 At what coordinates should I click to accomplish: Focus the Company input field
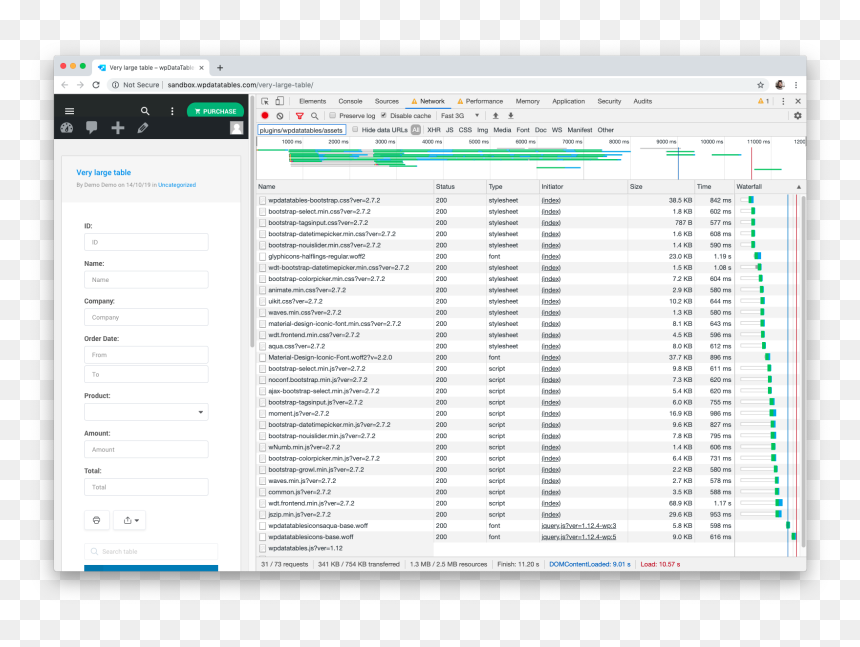(146, 317)
